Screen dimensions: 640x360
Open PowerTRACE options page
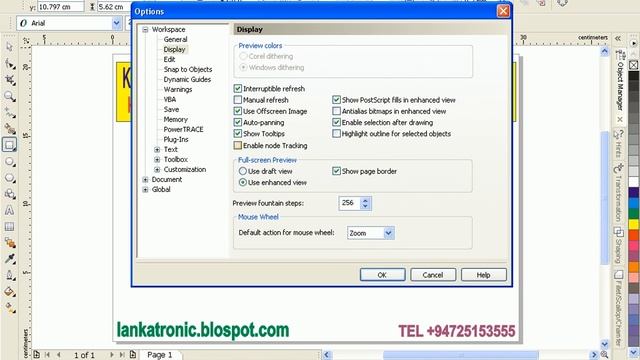click(183, 129)
